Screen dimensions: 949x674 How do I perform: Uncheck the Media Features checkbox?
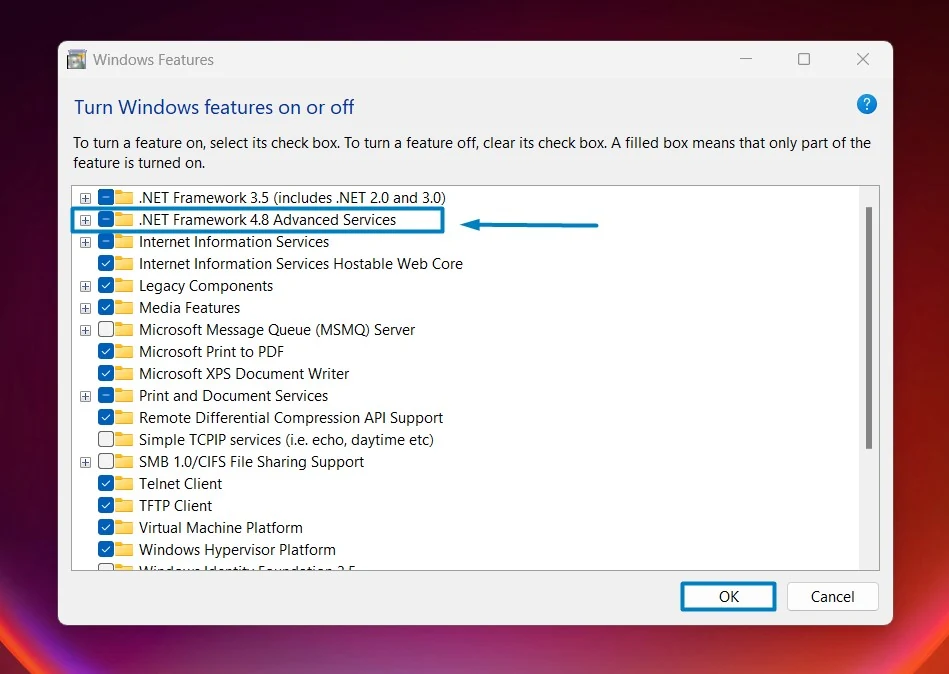[106, 307]
